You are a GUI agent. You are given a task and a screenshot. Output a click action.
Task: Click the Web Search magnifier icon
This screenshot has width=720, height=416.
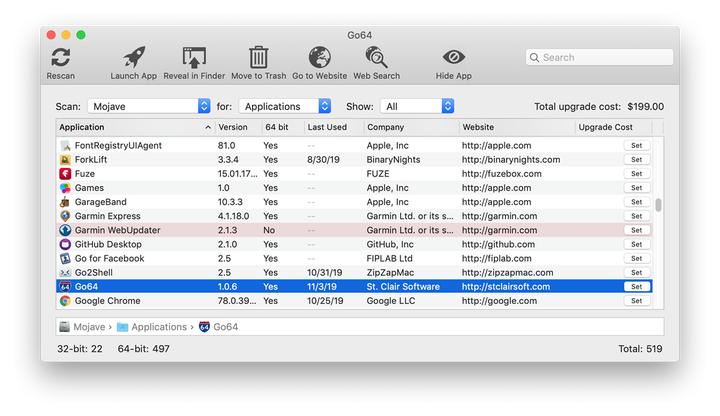click(x=377, y=57)
